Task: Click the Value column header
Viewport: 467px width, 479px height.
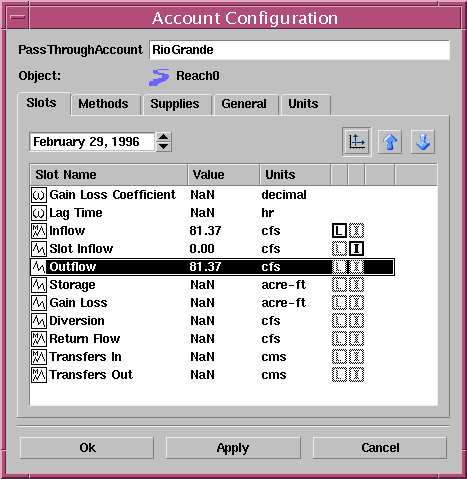Action: 224,175
